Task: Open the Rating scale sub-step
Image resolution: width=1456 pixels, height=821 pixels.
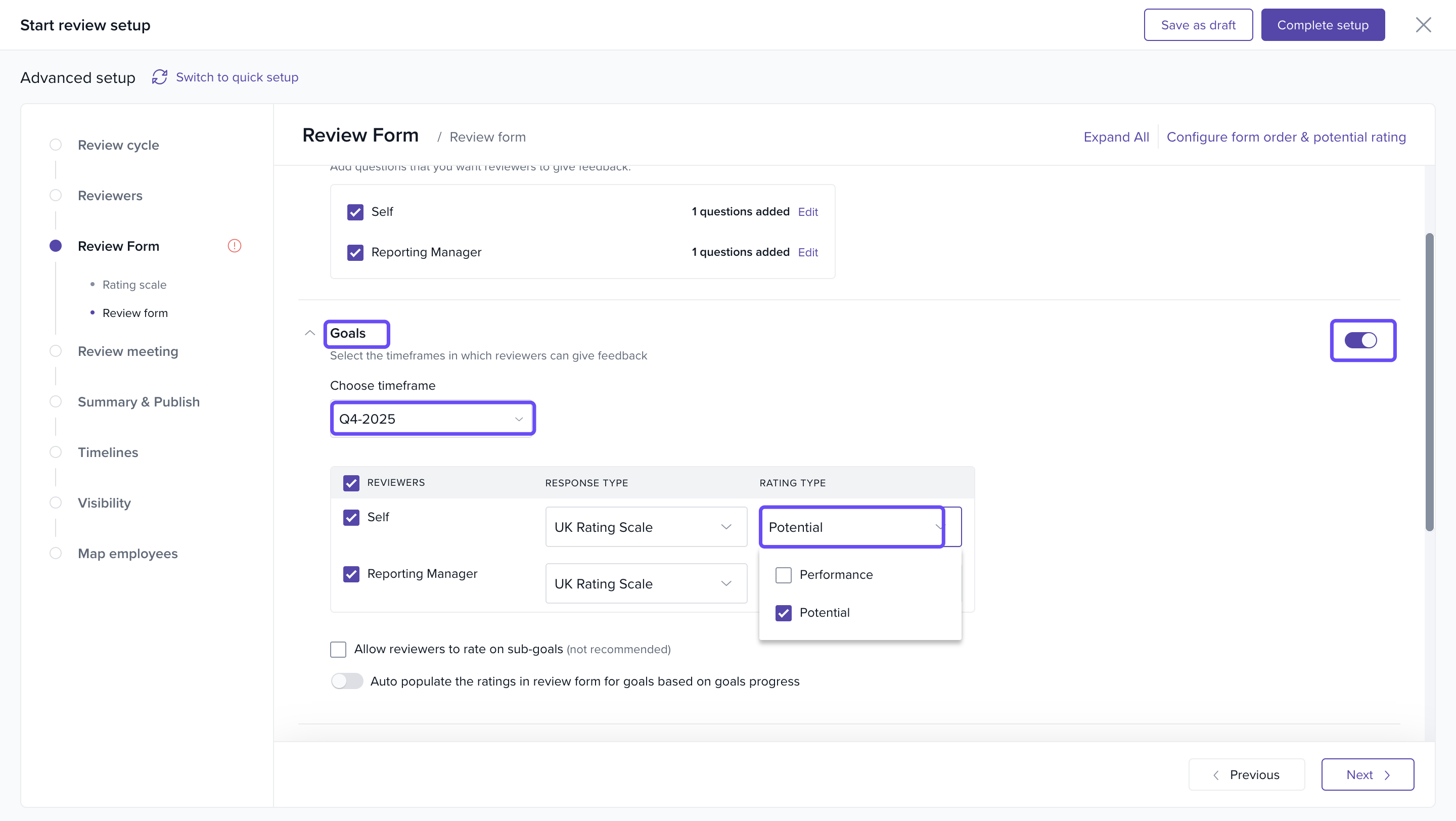Action: coord(134,285)
